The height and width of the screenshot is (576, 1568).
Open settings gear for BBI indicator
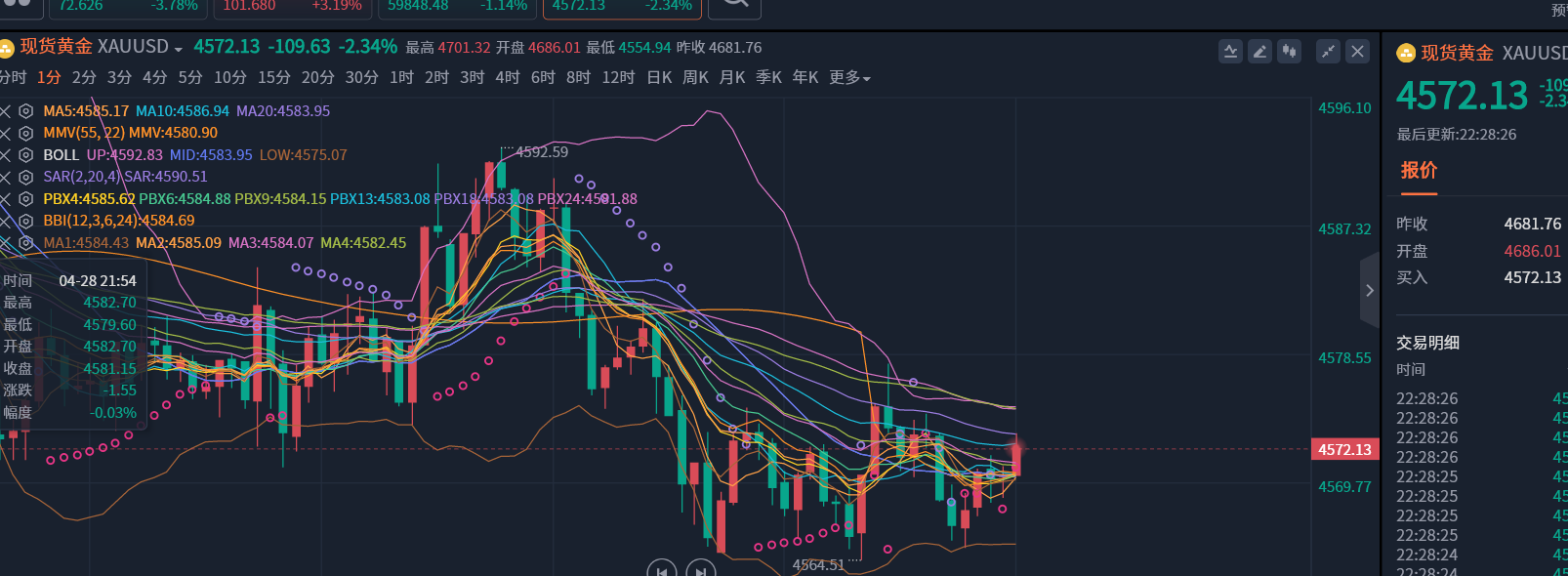click(x=26, y=221)
